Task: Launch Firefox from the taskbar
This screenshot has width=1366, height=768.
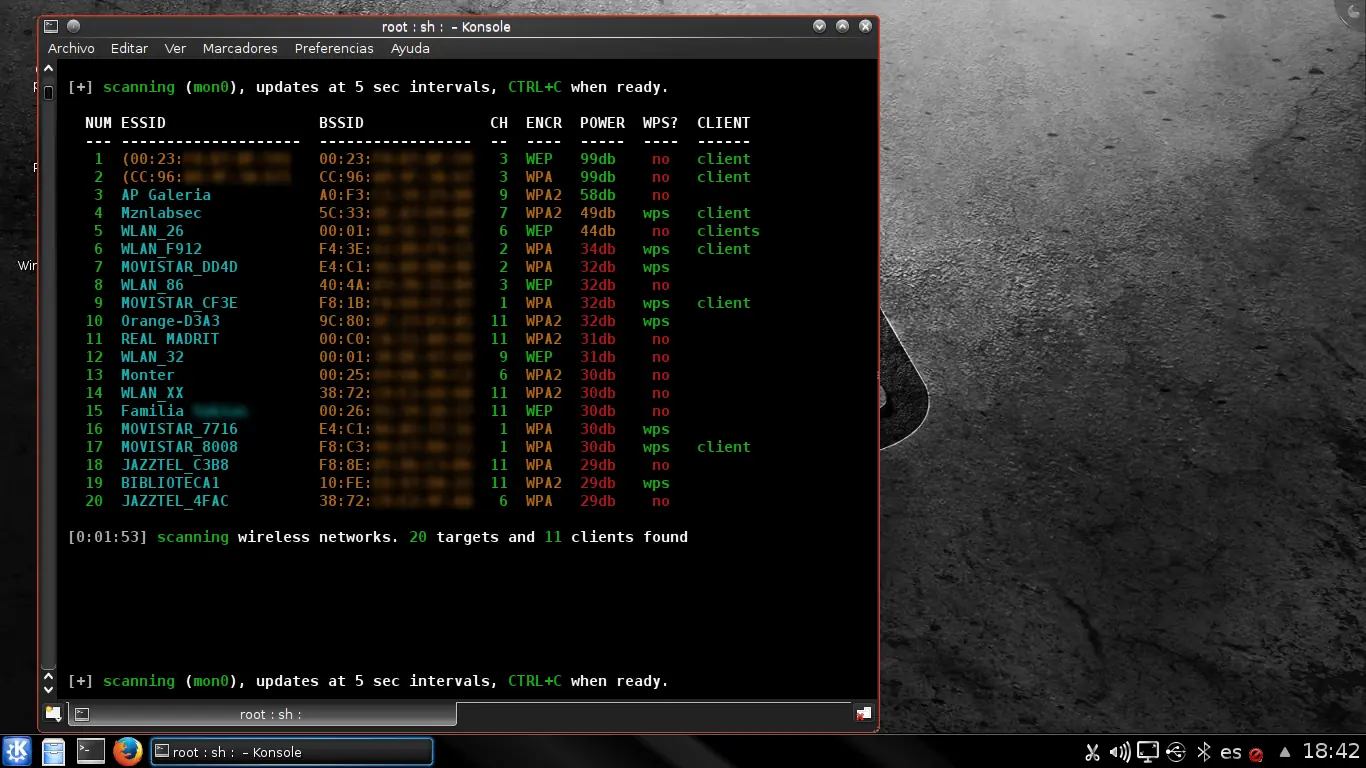Action: [x=127, y=751]
